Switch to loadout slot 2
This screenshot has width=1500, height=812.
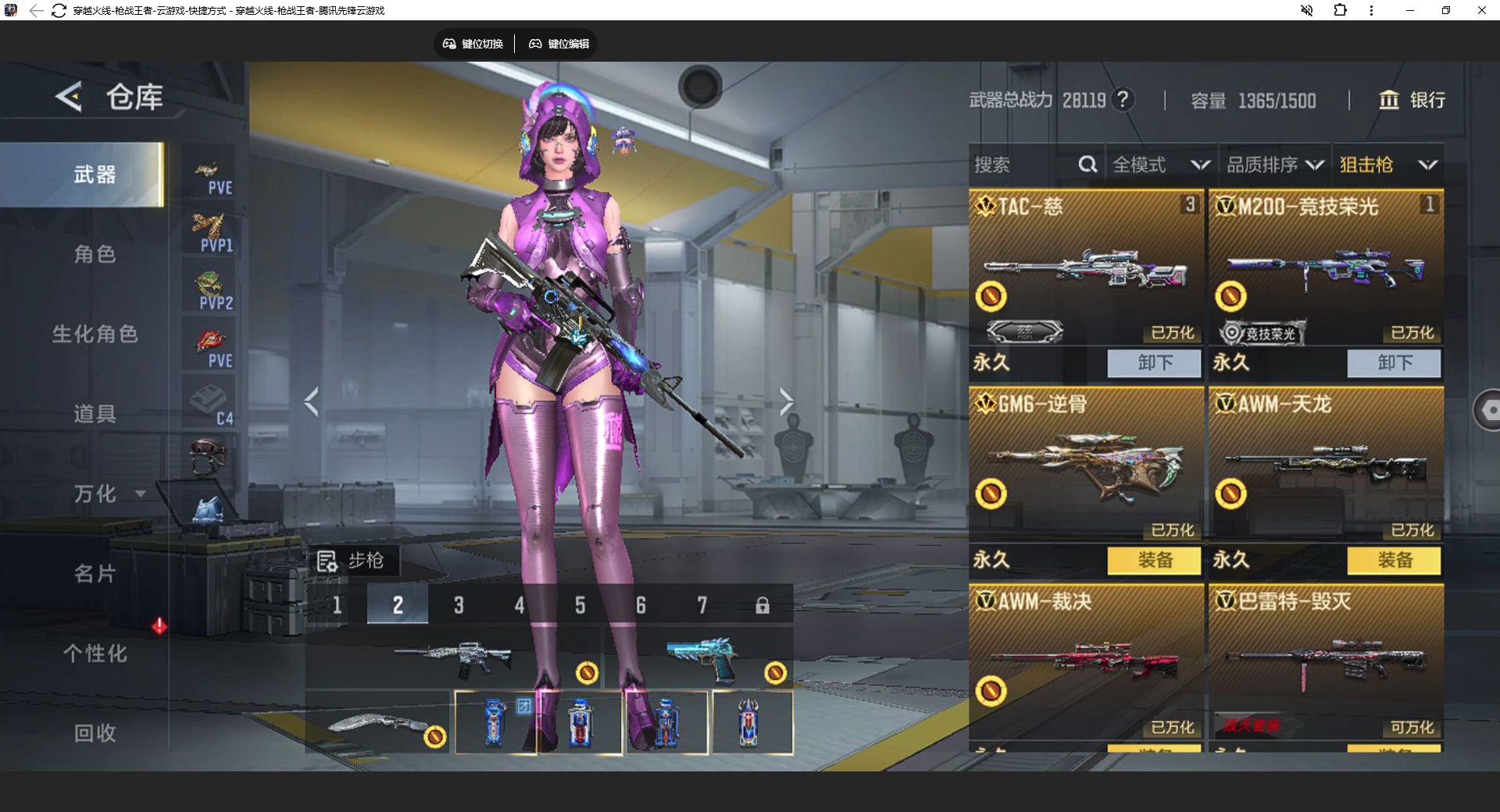(x=398, y=605)
